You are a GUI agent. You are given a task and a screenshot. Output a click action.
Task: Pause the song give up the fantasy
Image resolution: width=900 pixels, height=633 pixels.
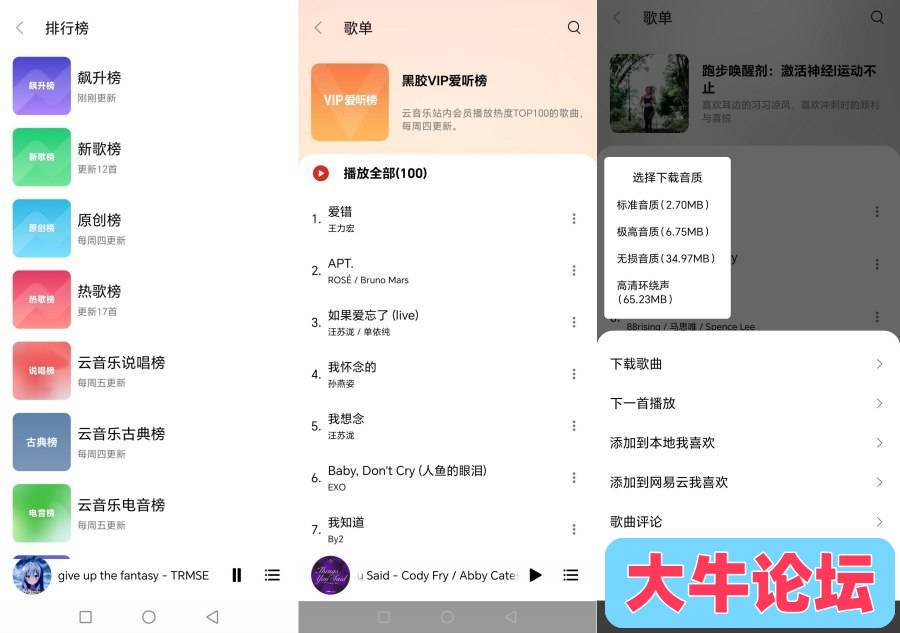coord(236,575)
